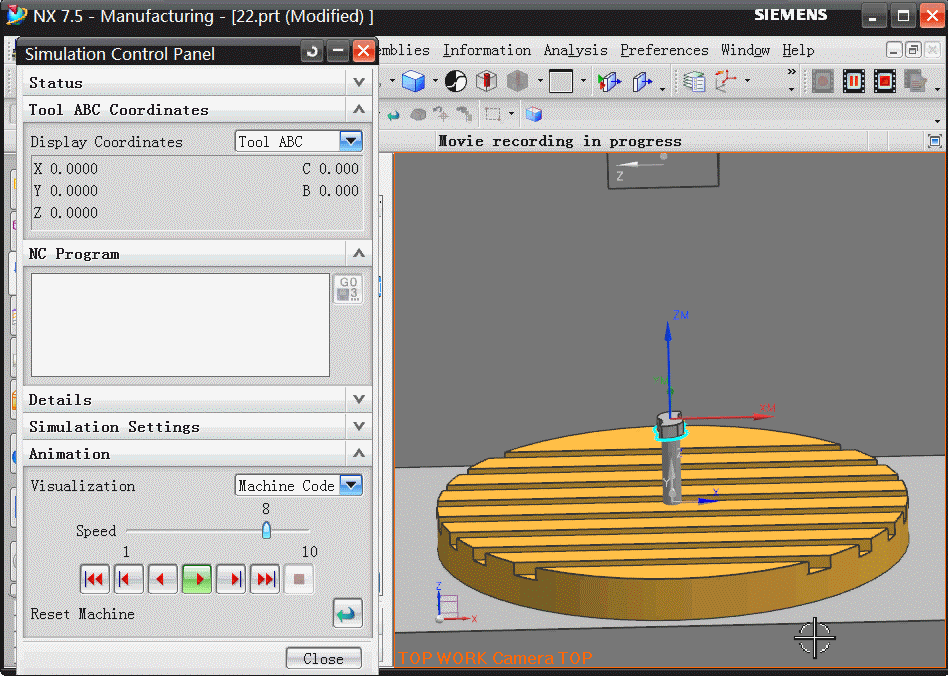Image resolution: width=950 pixels, height=678 pixels.
Task: Click the C 0.000 rotation value
Action: (330, 168)
